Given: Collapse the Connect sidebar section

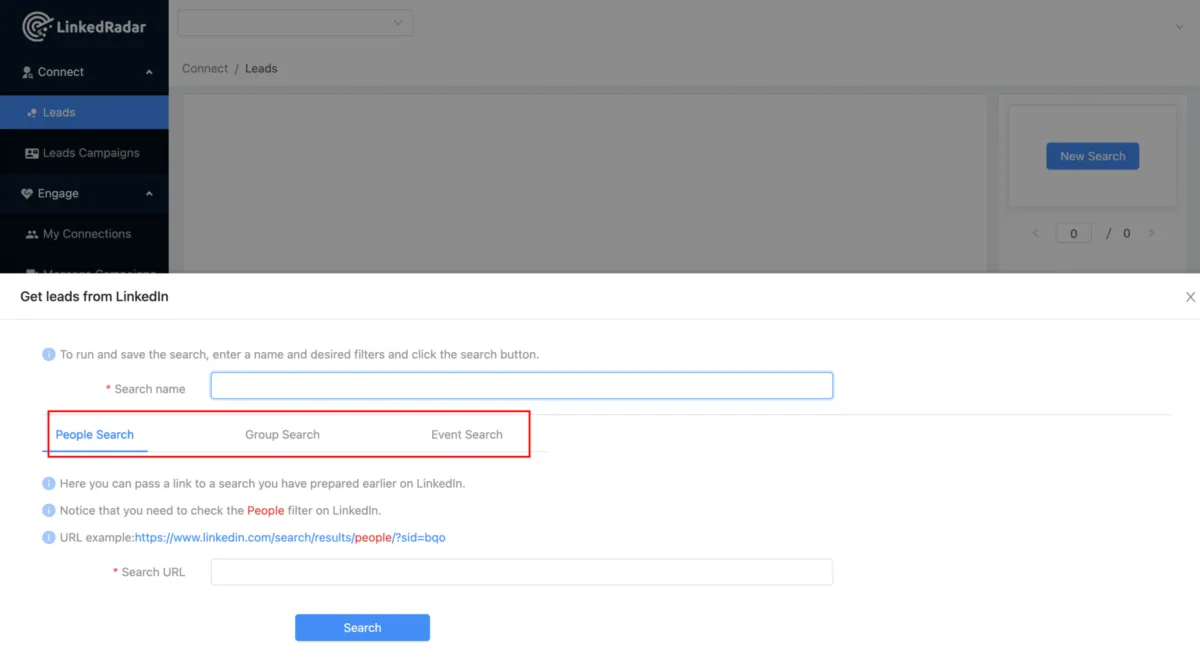Looking at the screenshot, I should coord(149,72).
